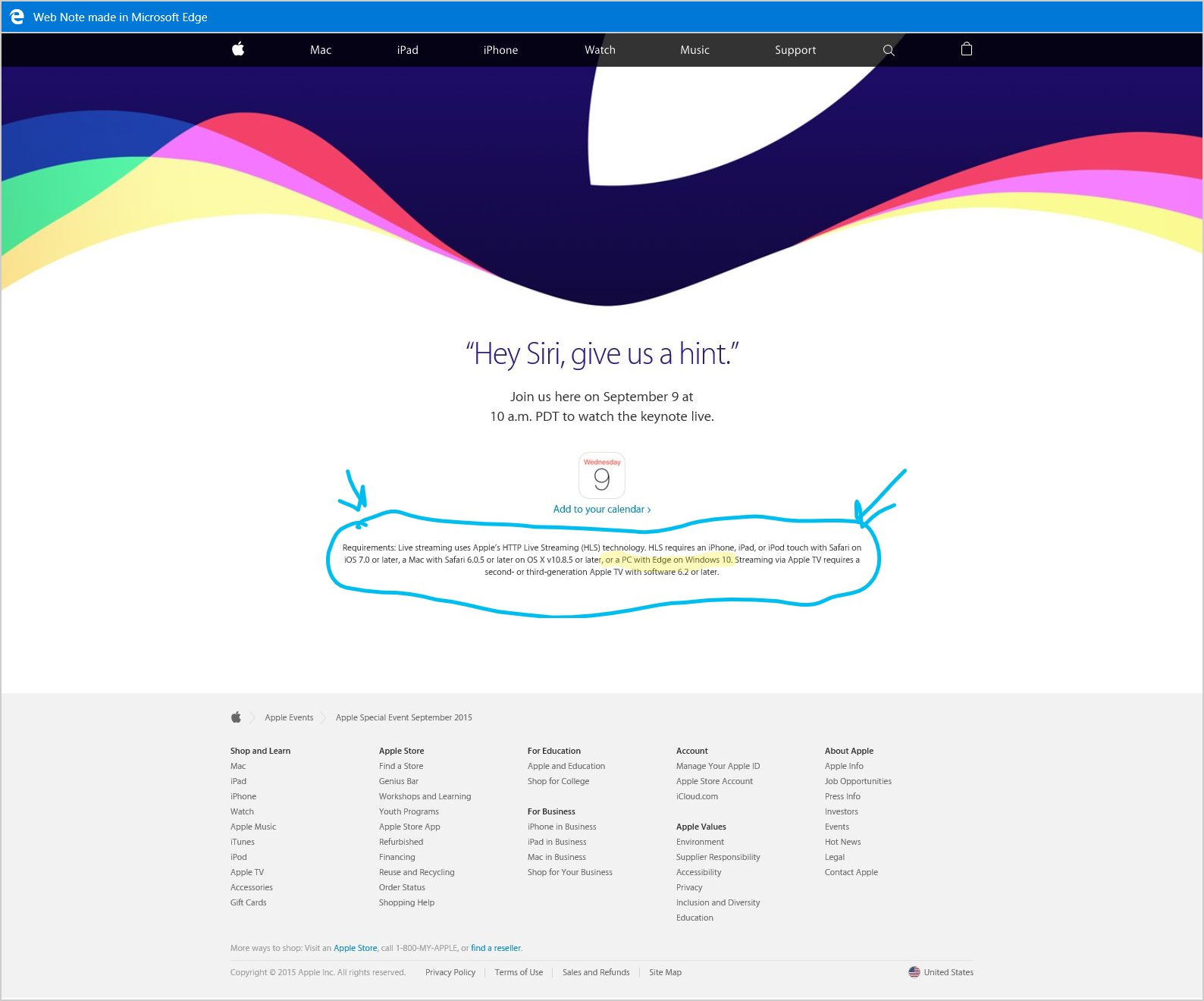Open Apple Events breadcrumb link
This screenshot has height=1001, width=1204.
click(x=289, y=717)
